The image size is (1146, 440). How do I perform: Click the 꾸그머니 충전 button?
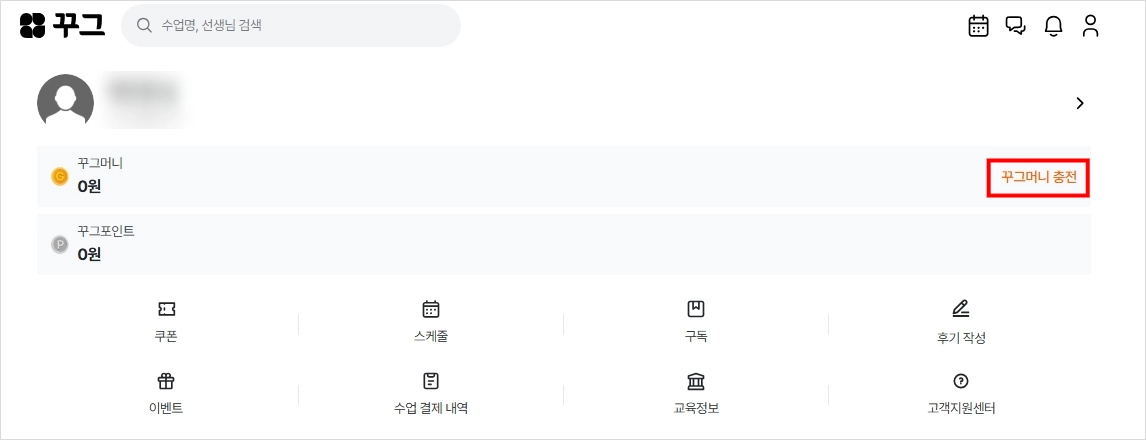pyautogui.click(x=1039, y=178)
